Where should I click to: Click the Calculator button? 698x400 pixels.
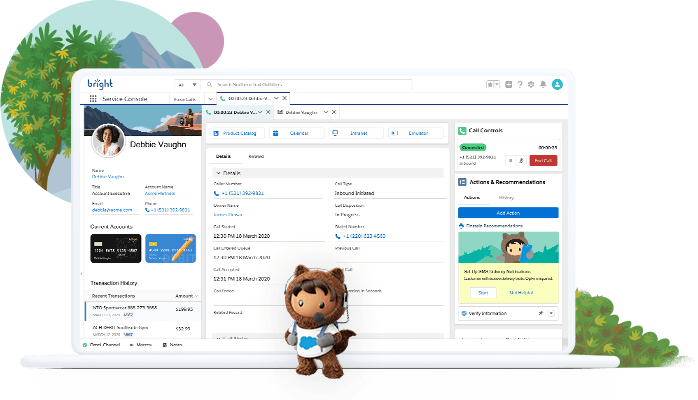click(x=416, y=133)
